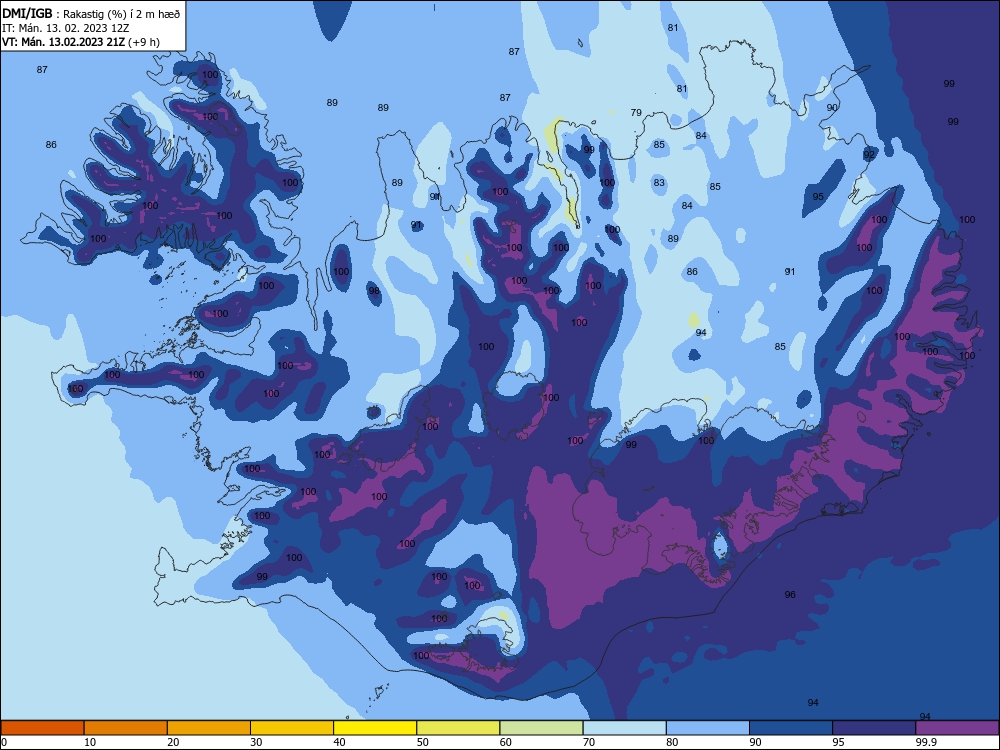Select the 'IT: Mán. 13. 02. 2023 12Z' line
Screen dimensions: 1000x750
(x=65, y=28)
